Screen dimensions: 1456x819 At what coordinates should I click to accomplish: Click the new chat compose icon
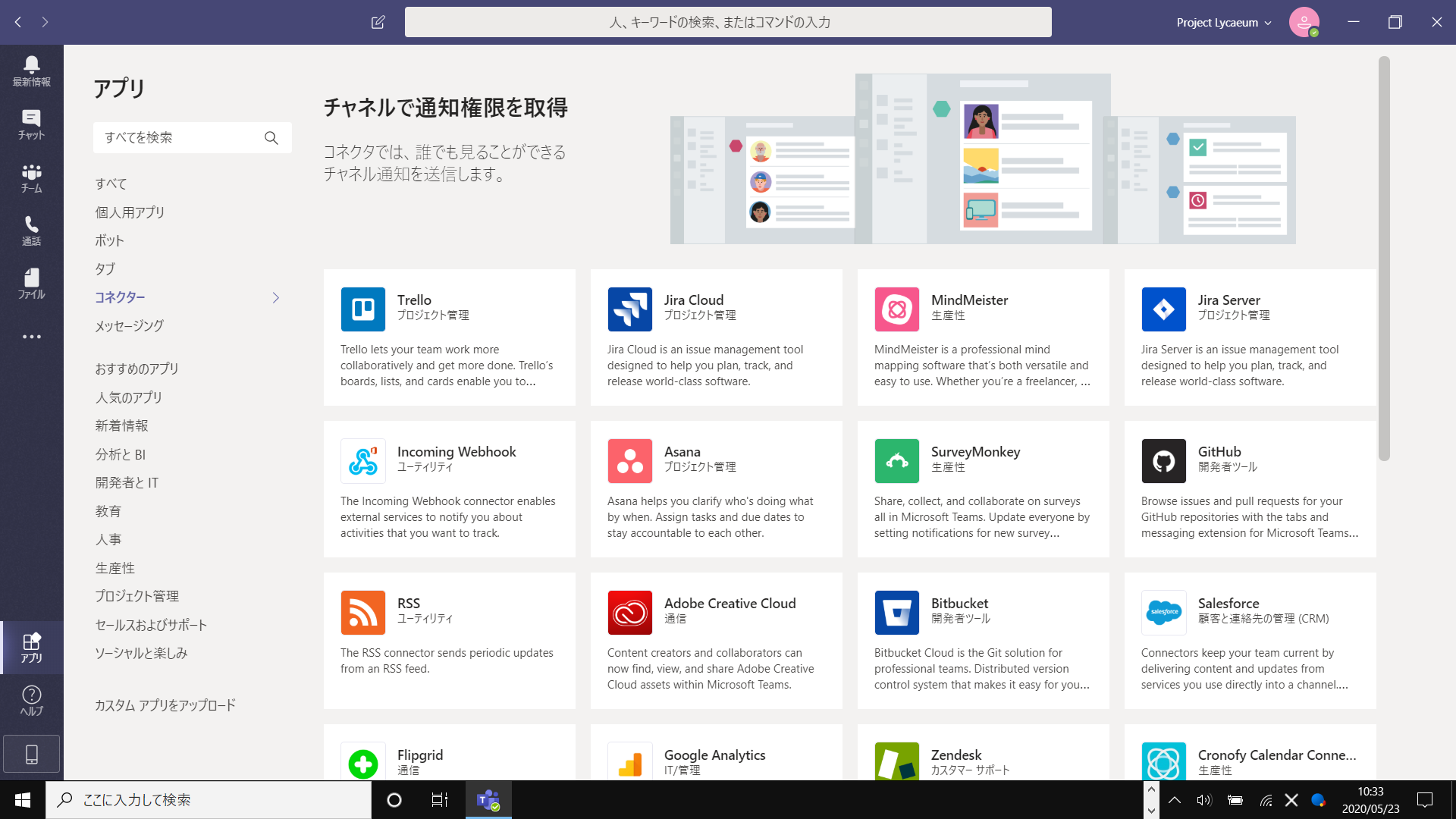click(x=378, y=22)
